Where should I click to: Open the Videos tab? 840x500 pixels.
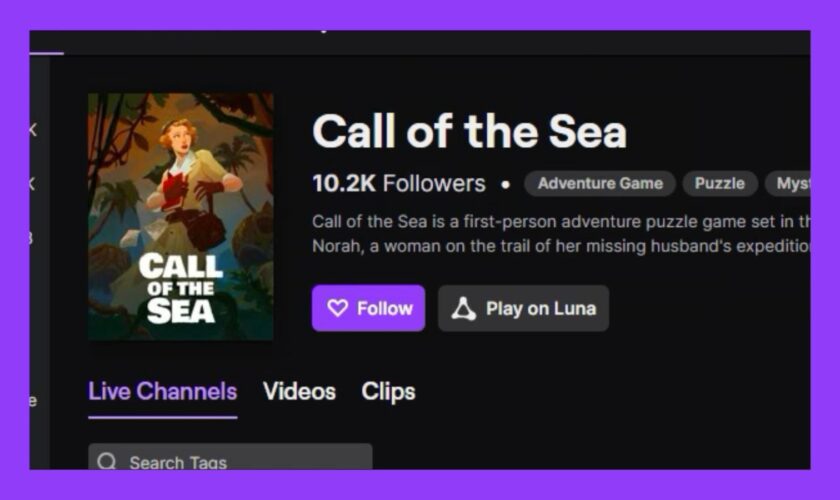(x=299, y=391)
